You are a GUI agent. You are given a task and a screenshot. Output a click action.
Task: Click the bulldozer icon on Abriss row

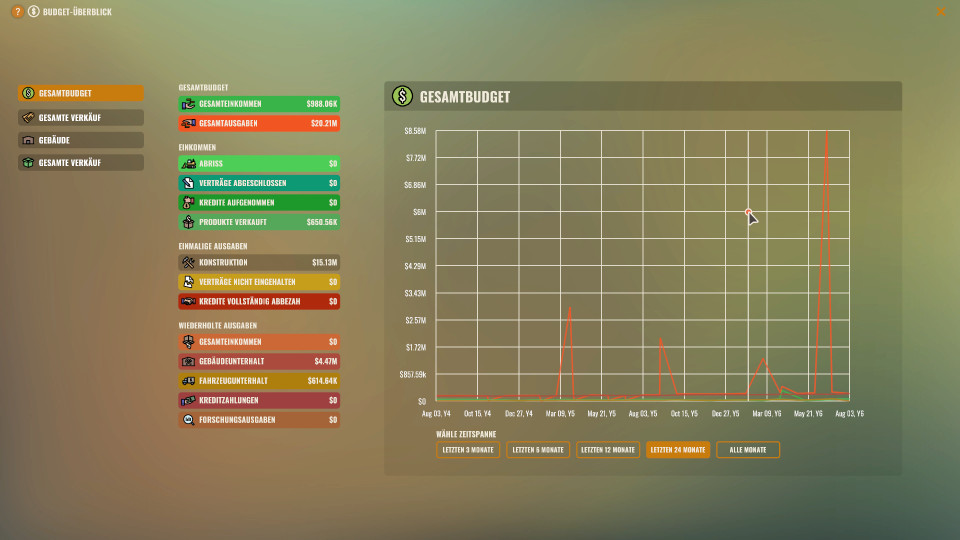point(188,163)
